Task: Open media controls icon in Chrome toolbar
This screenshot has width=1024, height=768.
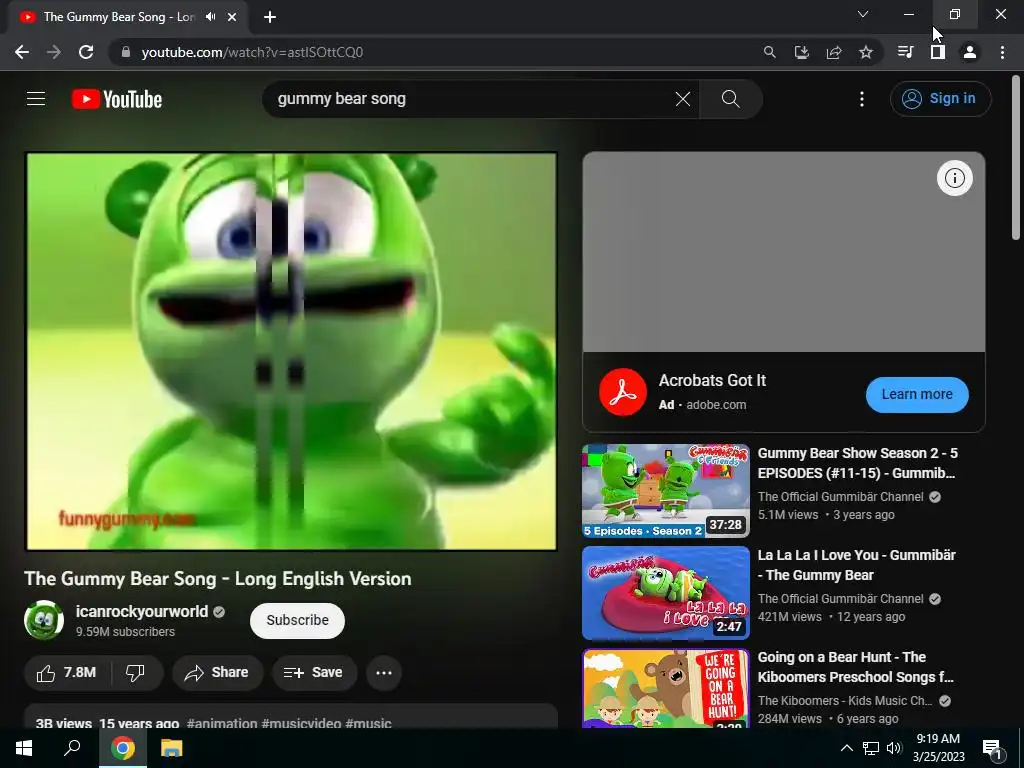Action: (x=905, y=52)
